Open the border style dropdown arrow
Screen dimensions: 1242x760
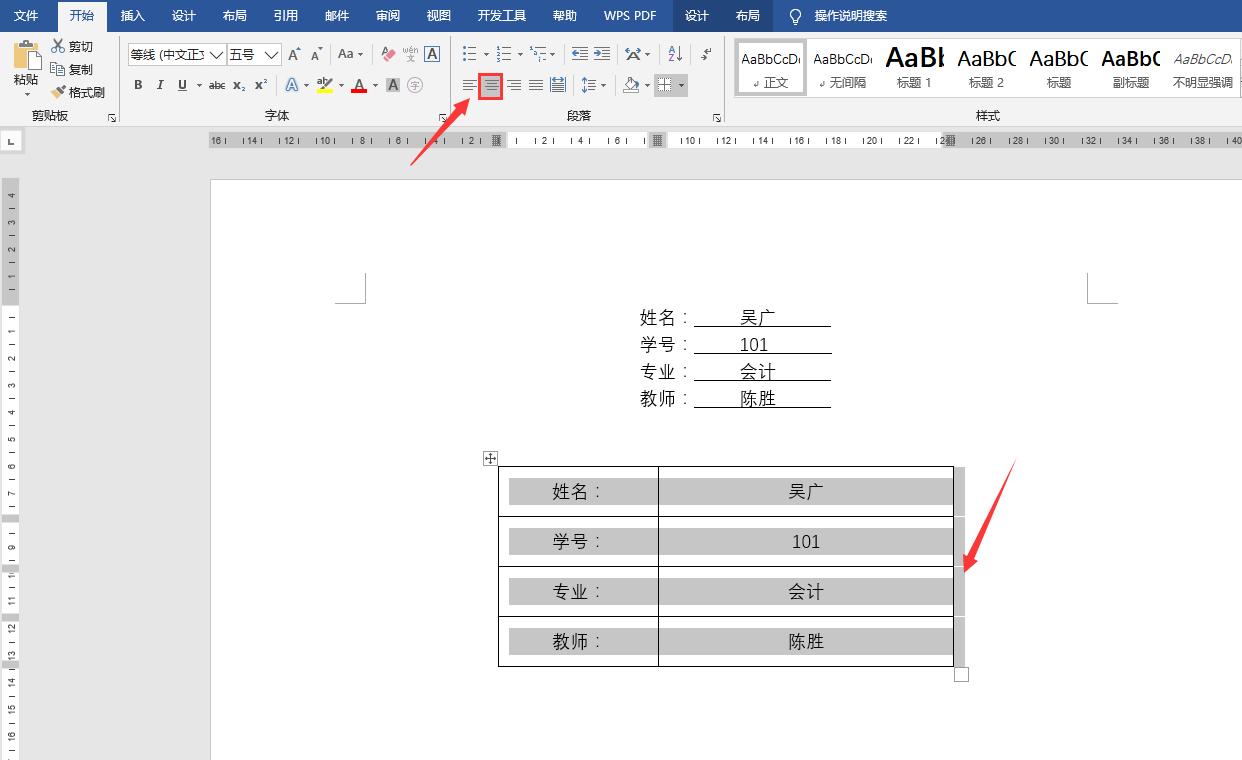click(x=682, y=85)
